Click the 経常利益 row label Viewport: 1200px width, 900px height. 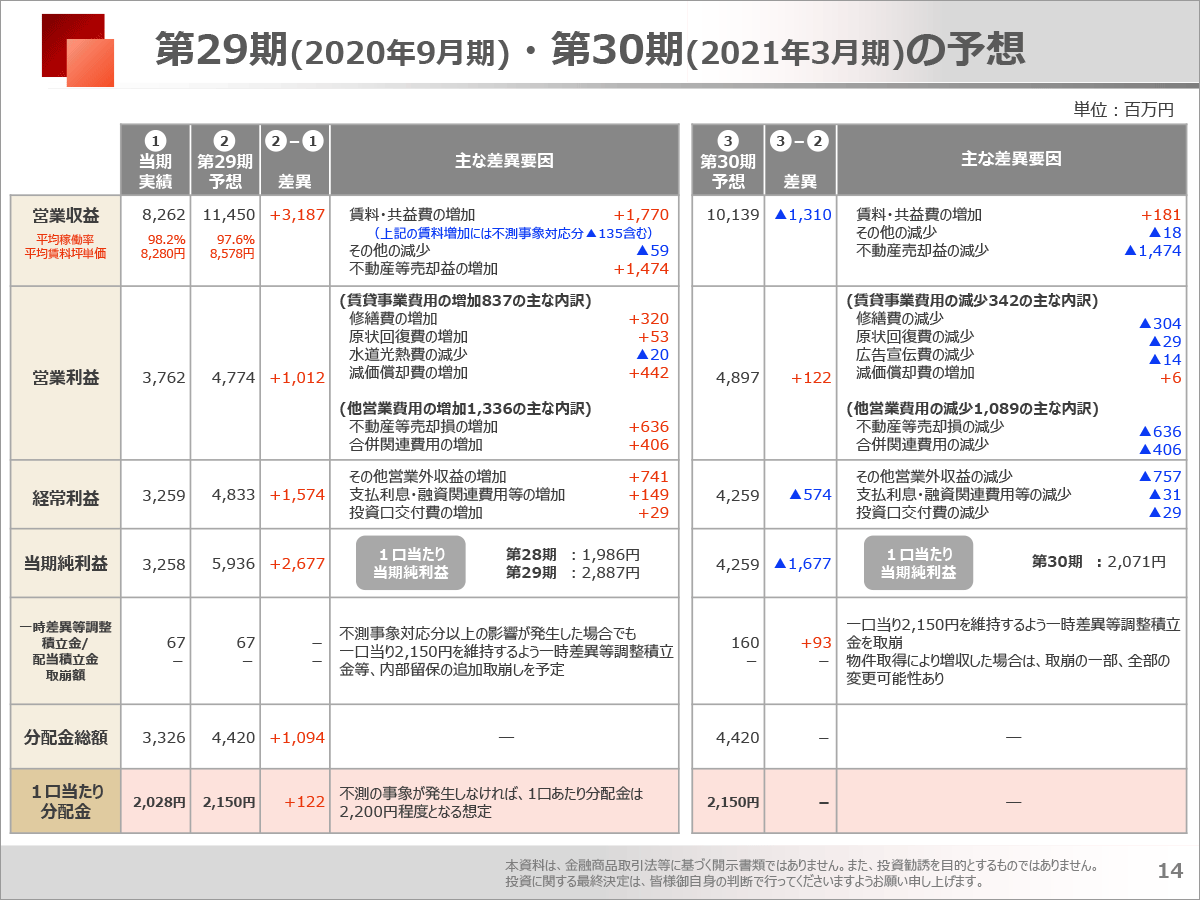point(66,495)
